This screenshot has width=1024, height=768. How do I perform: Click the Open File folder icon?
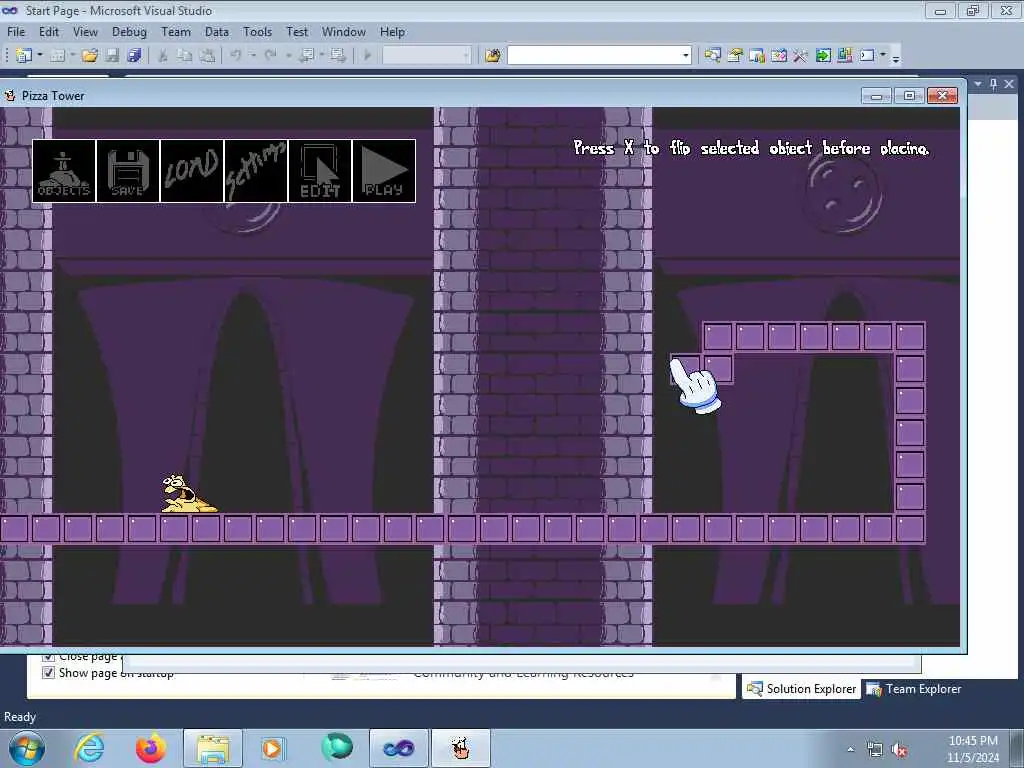tap(90, 56)
